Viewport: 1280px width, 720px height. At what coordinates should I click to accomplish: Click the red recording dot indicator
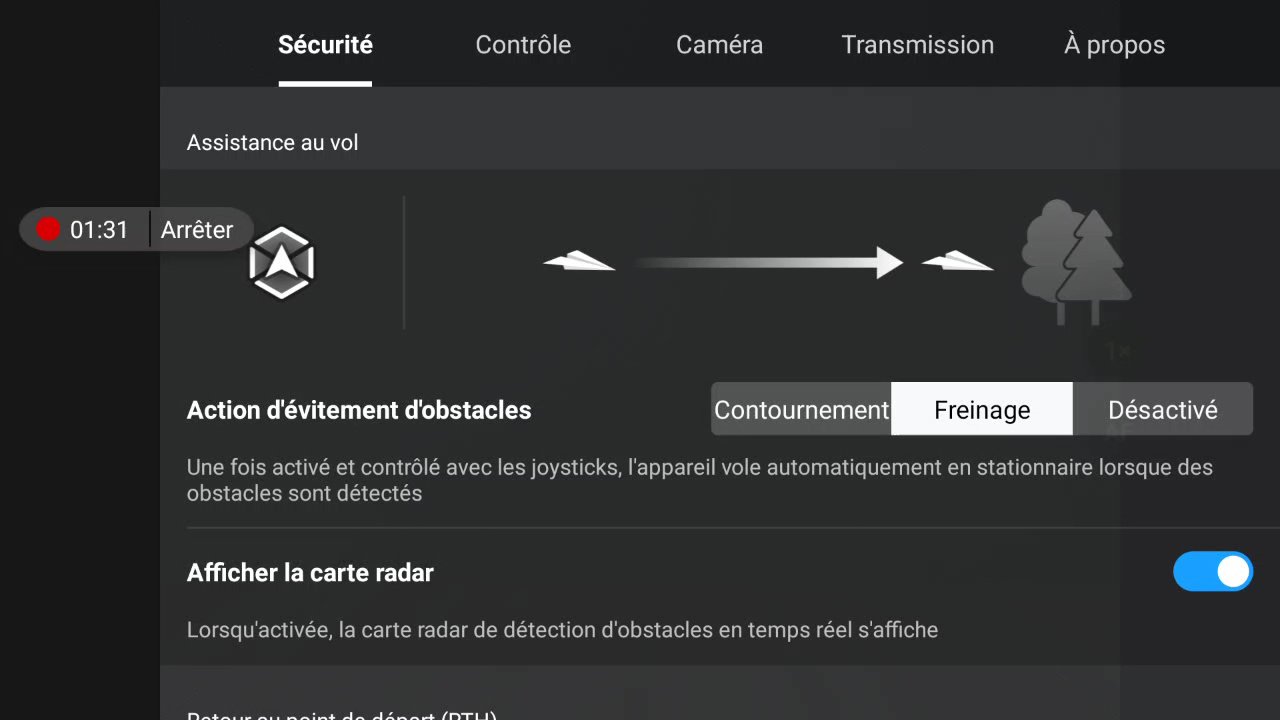click(x=48, y=230)
